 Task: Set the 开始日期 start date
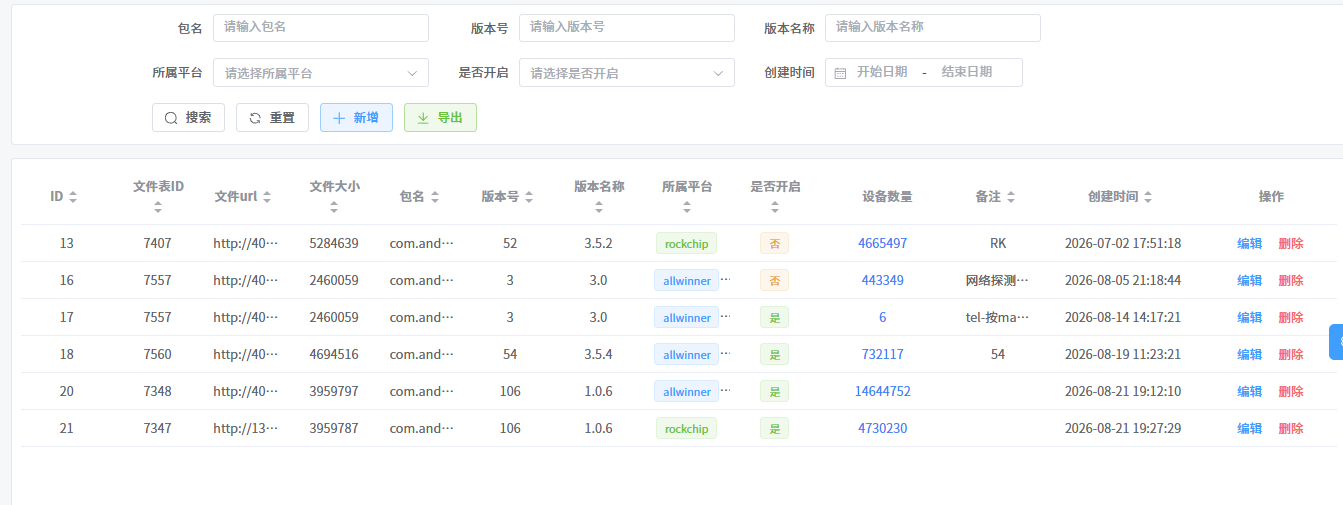882,72
